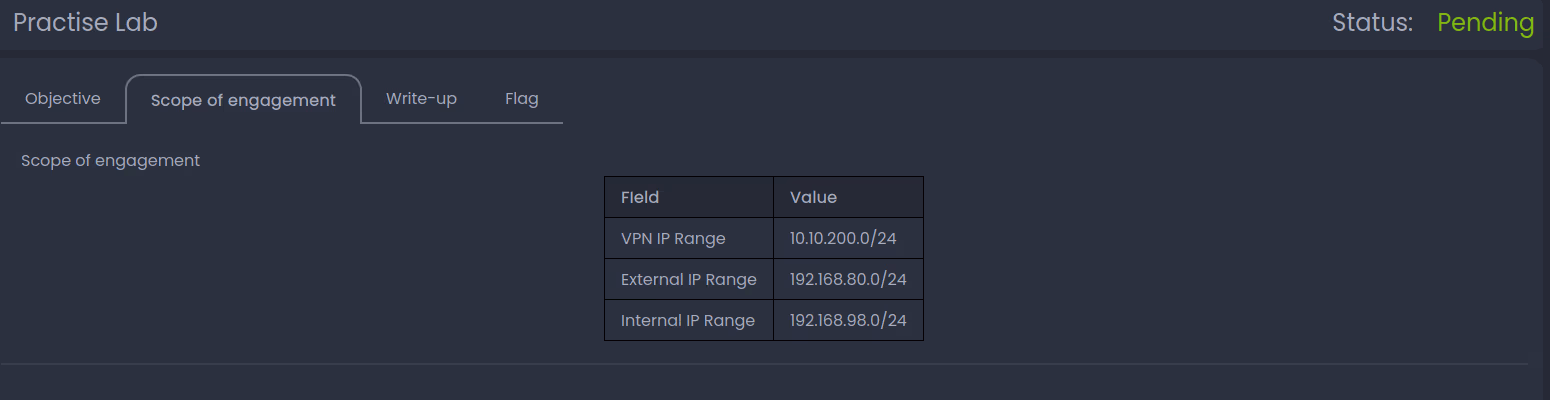
Task: Click the Practise Lab title
Action: click(86, 23)
